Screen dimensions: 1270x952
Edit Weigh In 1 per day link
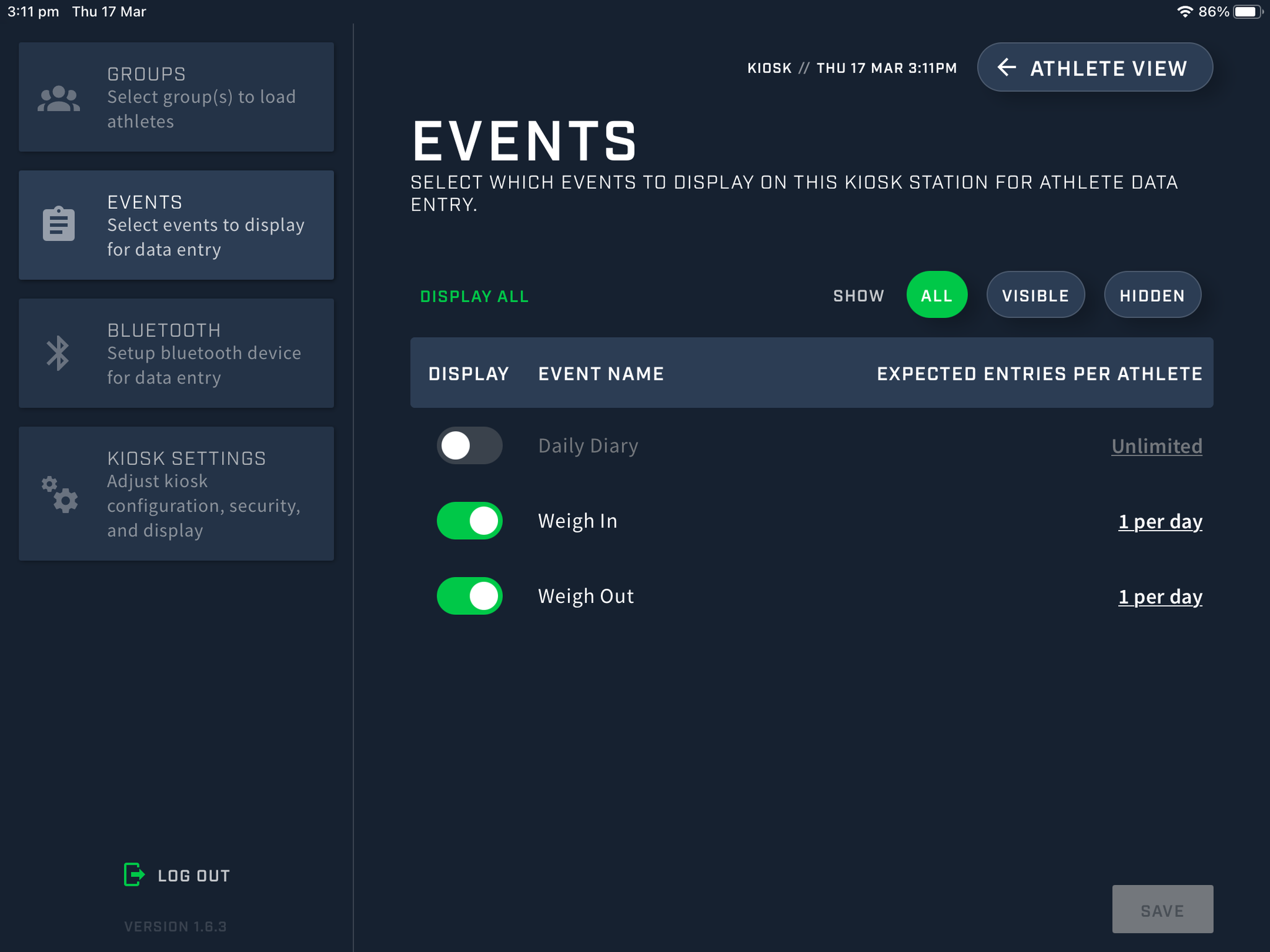pyautogui.click(x=1160, y=521)
